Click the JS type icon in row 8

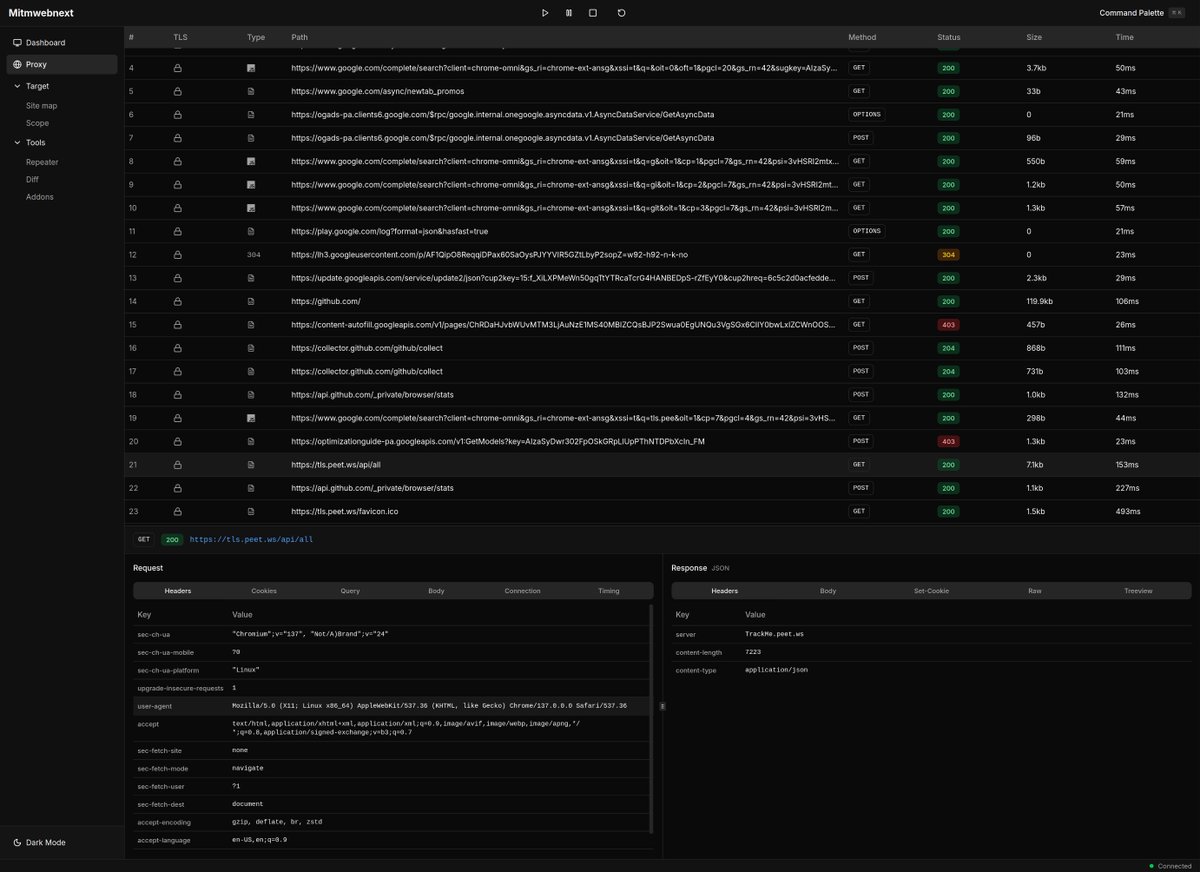252,161
